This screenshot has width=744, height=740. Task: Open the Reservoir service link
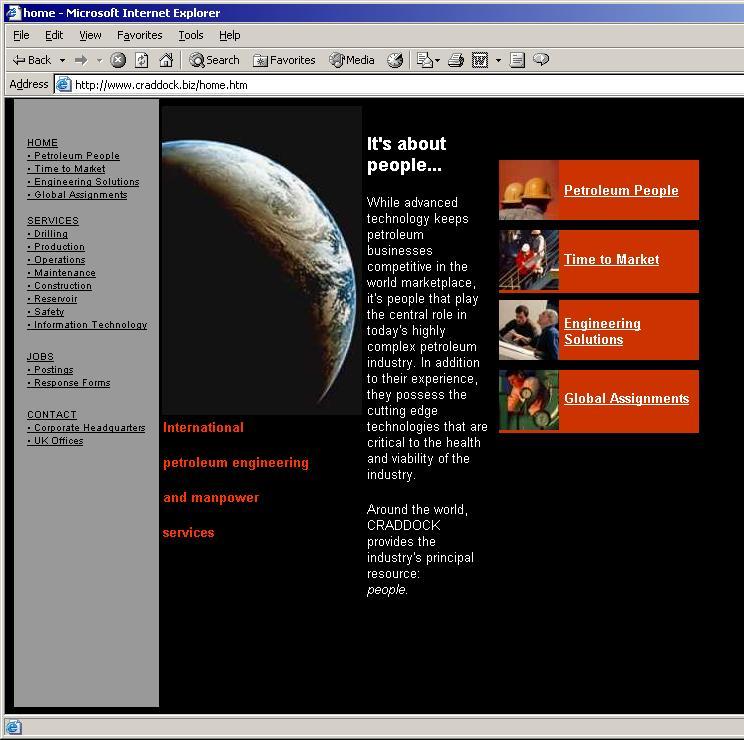point(52,299)
